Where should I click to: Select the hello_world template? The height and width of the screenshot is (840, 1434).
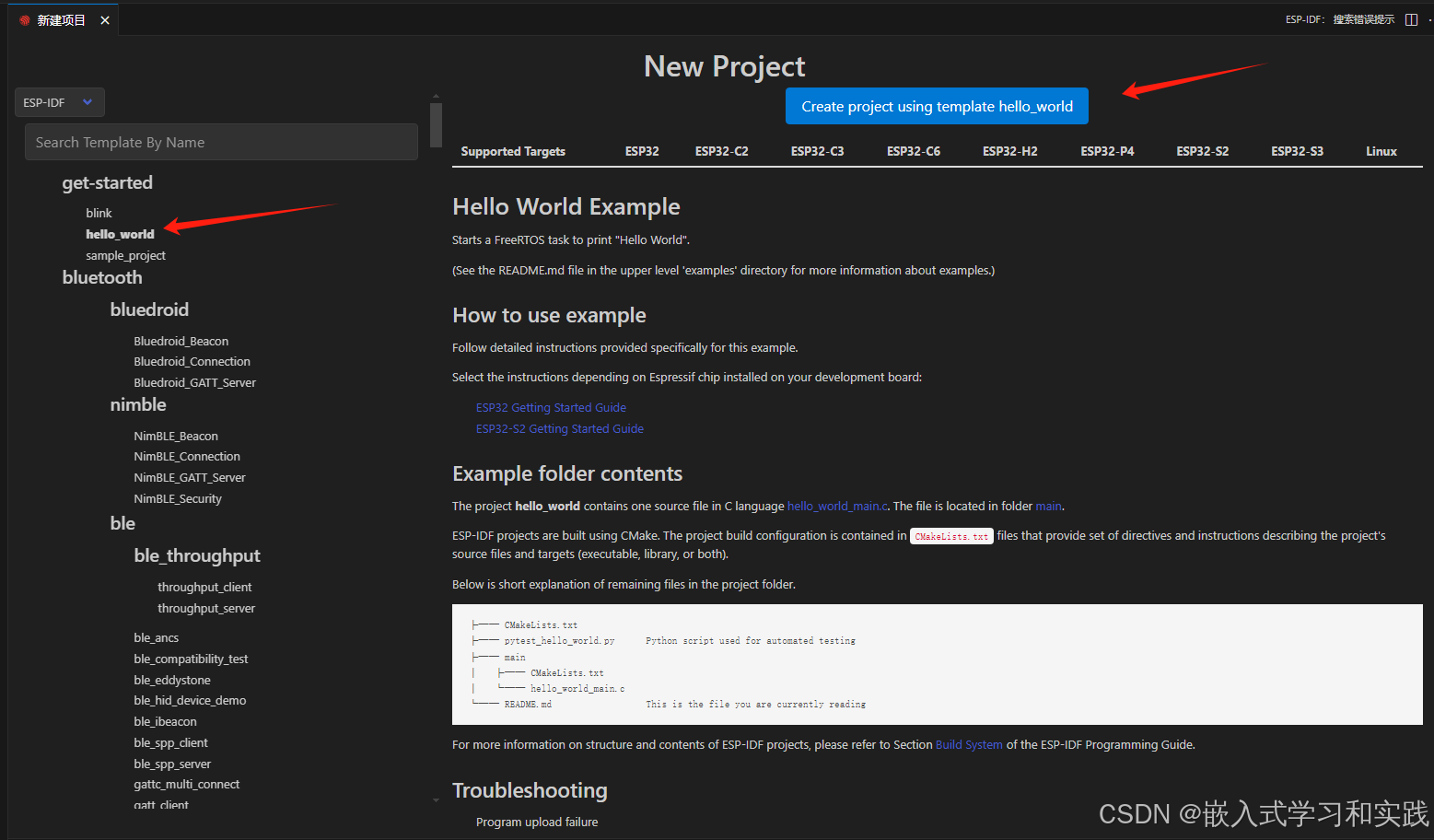coord(120,234)
